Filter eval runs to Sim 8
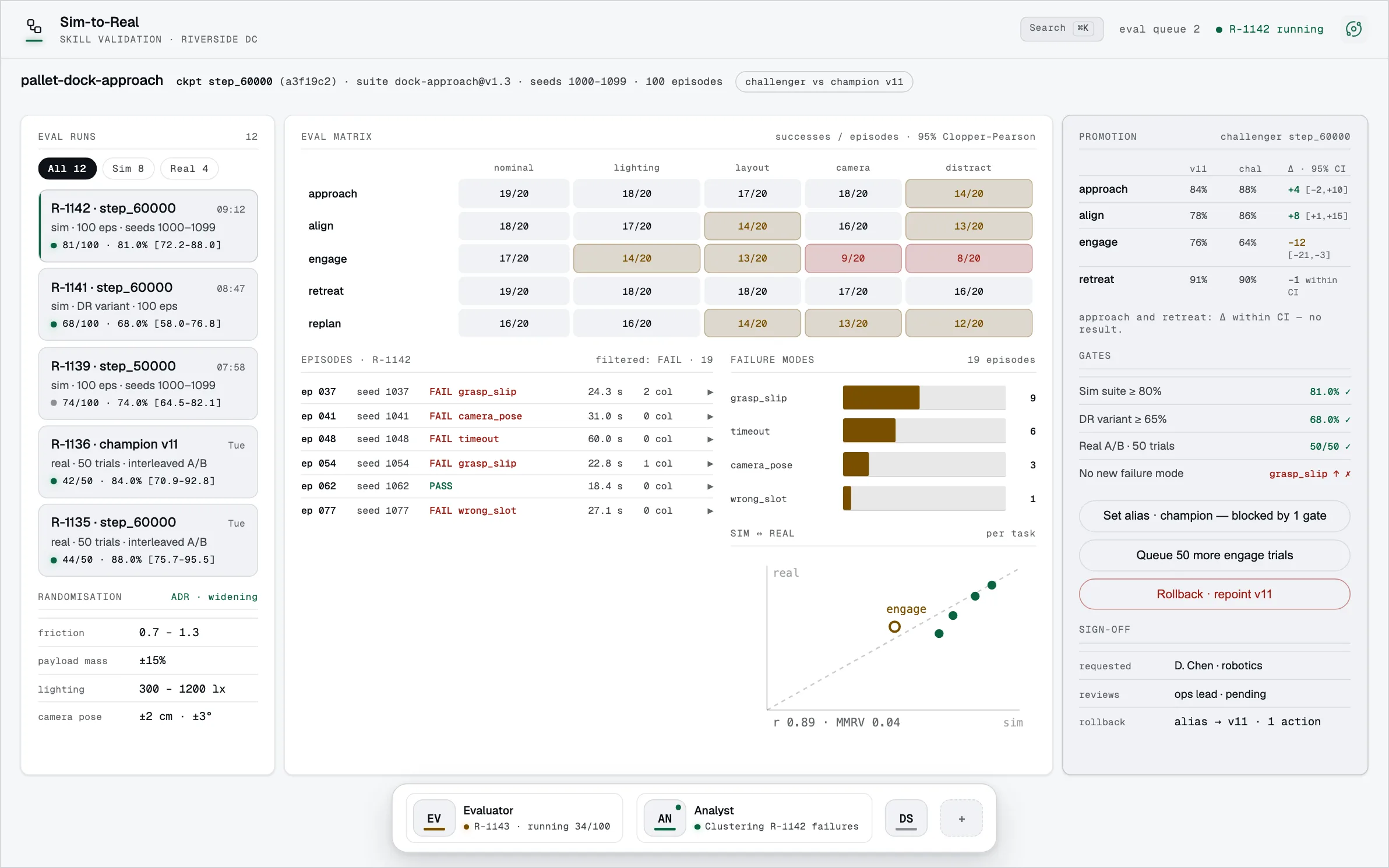 click(x=128, y=168)
